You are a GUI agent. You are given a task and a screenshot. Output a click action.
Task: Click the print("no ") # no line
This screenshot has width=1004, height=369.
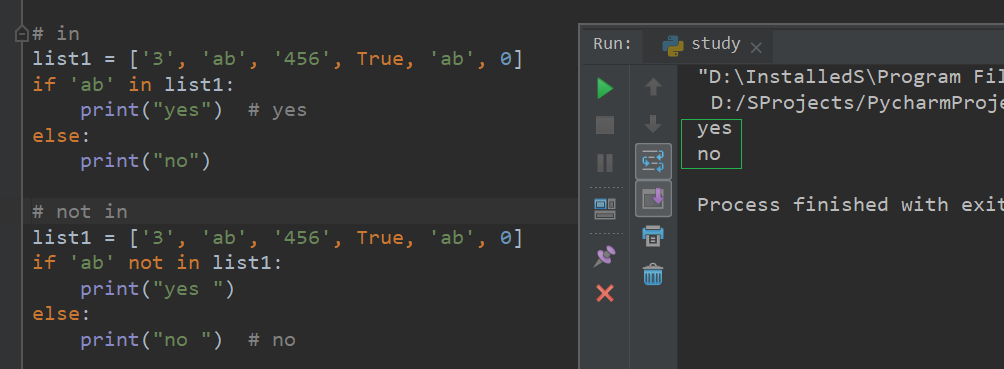[x=188, y=340]
